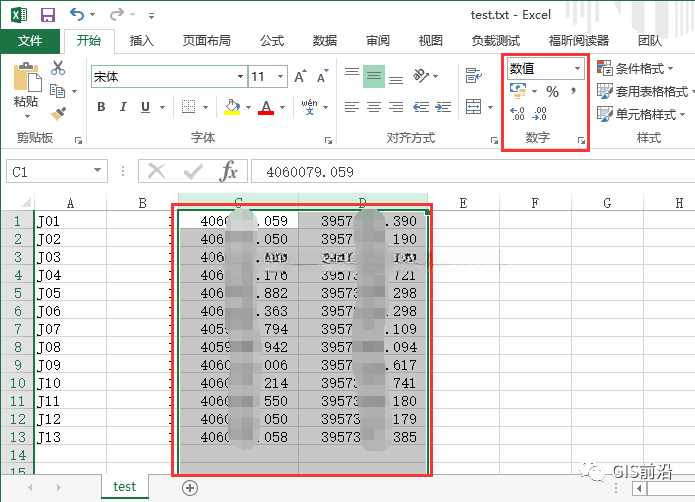Cut selection with the scissors icon

(x=58, y=68)
